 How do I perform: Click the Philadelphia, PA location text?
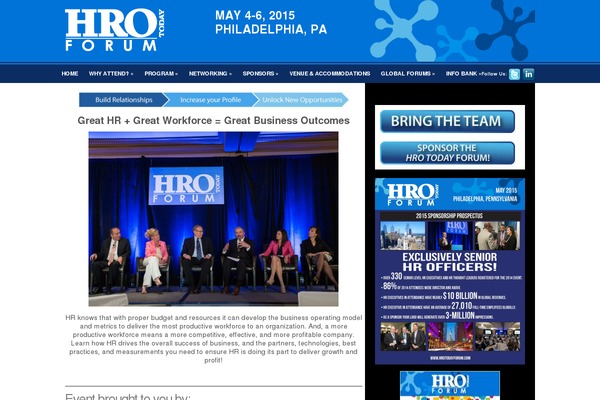pyautogui.click(x=271, y=29)
